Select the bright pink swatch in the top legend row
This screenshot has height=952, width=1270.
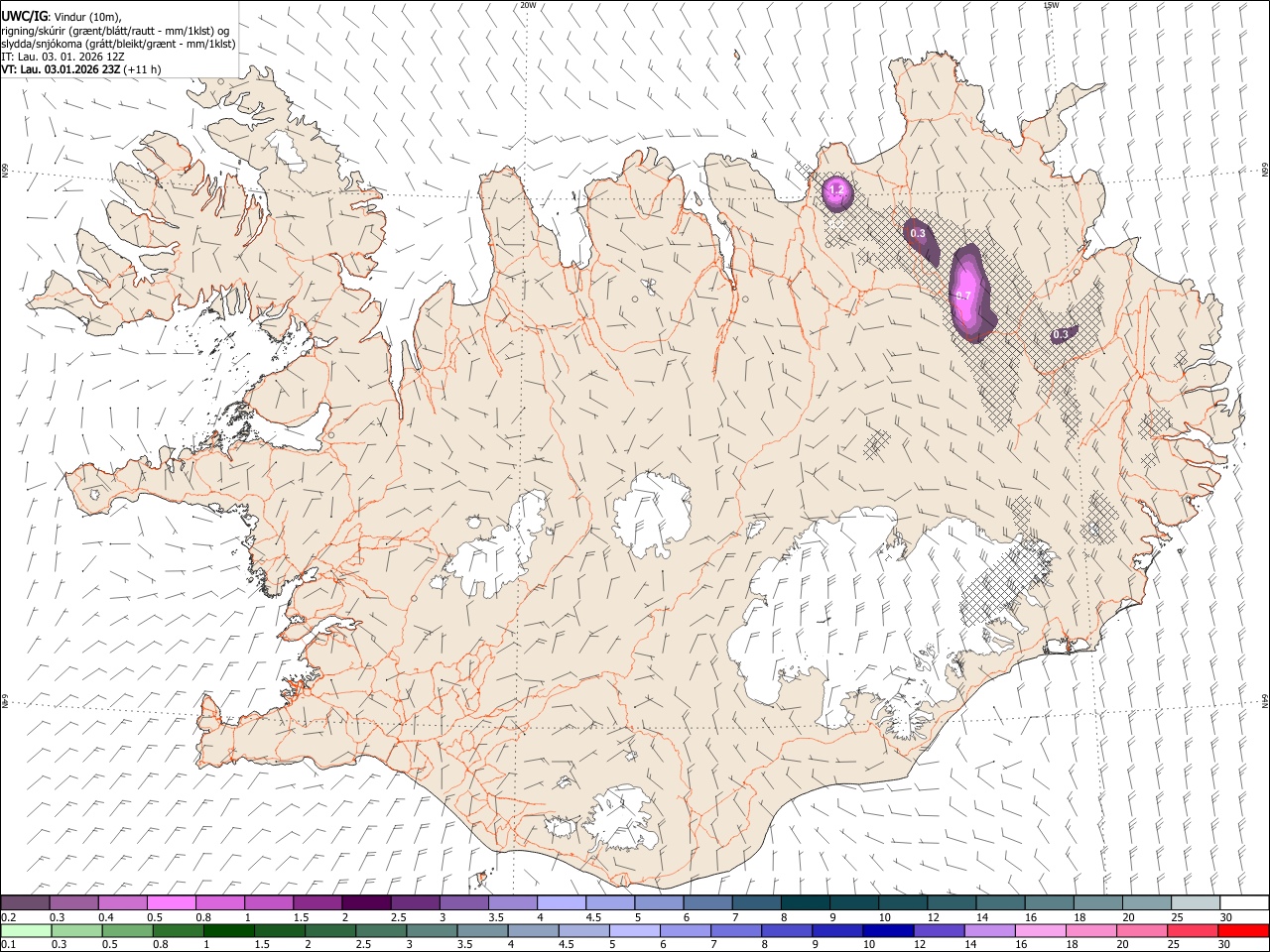tap(171, 903)
